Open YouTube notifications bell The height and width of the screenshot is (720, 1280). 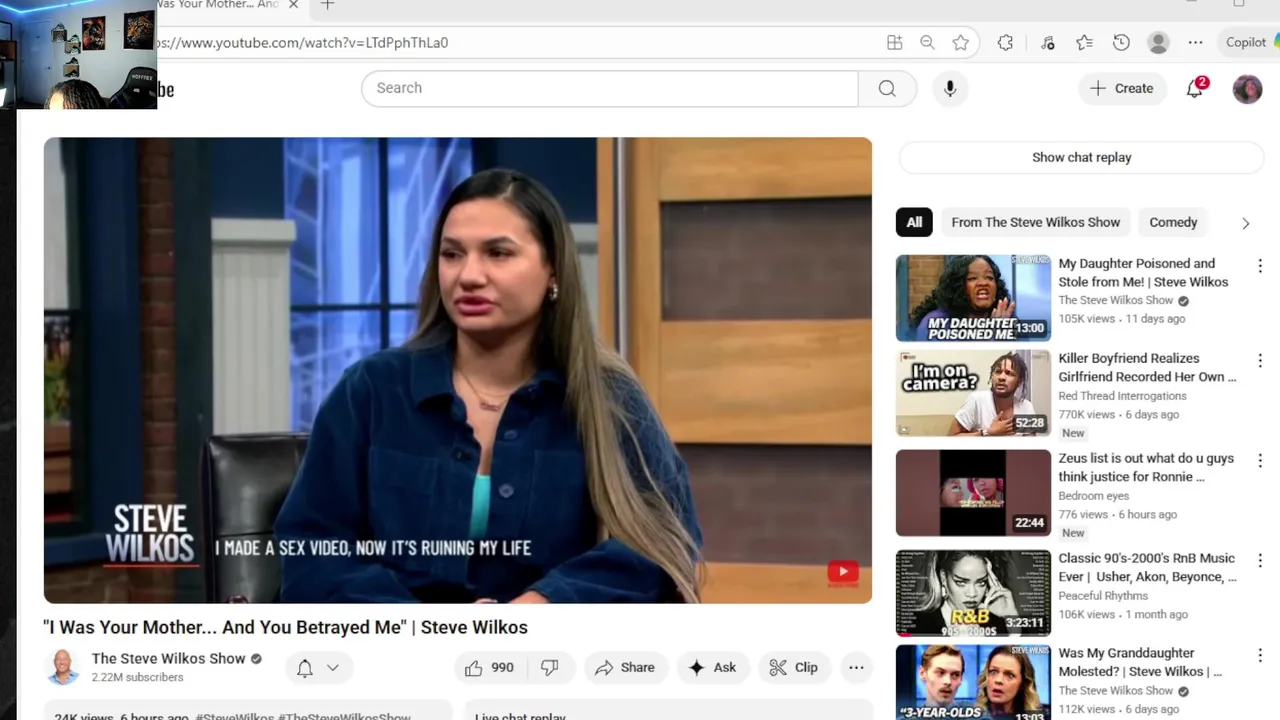click(x=1195, y=88)
